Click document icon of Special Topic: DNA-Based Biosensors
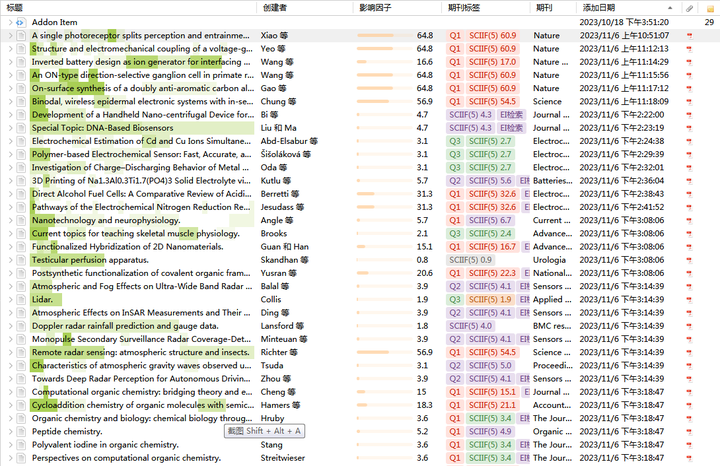The image size is (720, 466). 21,128
